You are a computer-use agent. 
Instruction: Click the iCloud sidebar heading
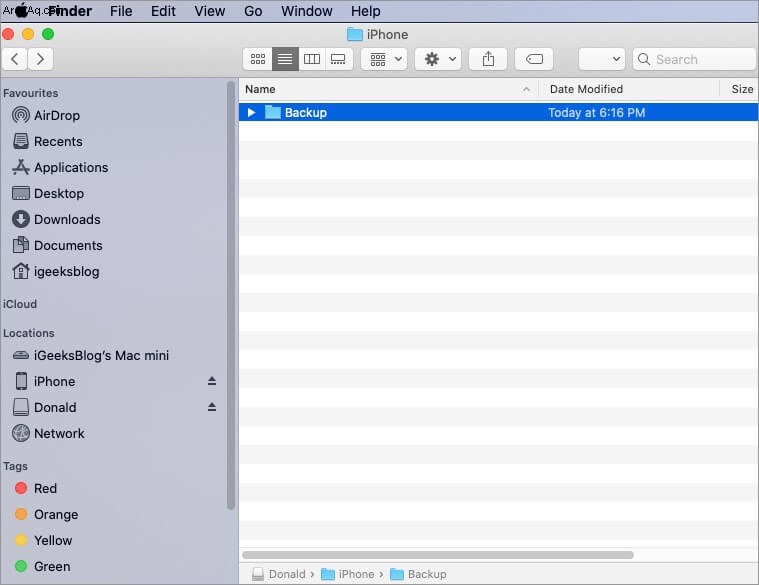[x=20, y=304]
